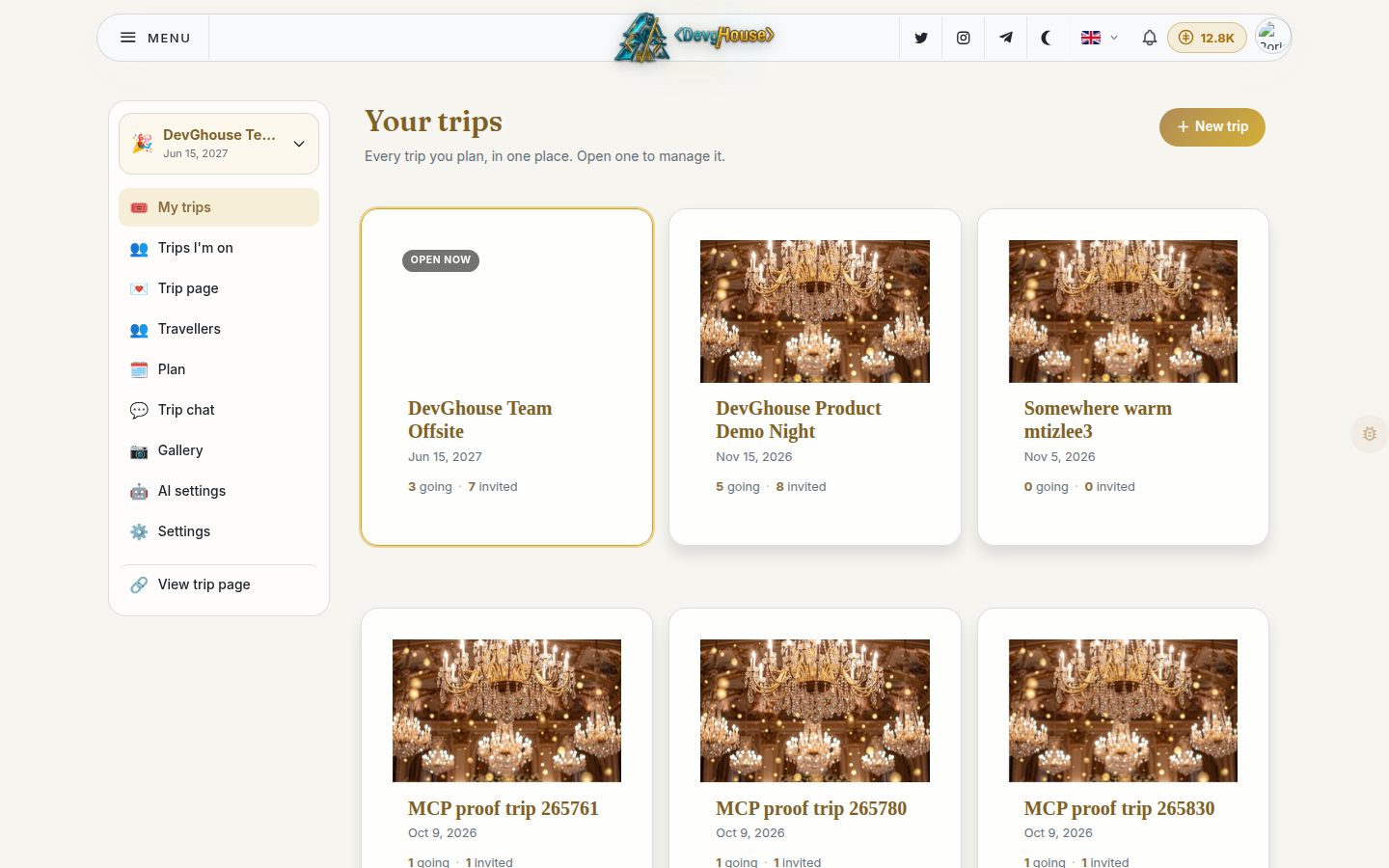The width and height of the screenshot is (1389, 868).
Task: Toggle dark mode with the moon icon
Action: click(1047, 38)
